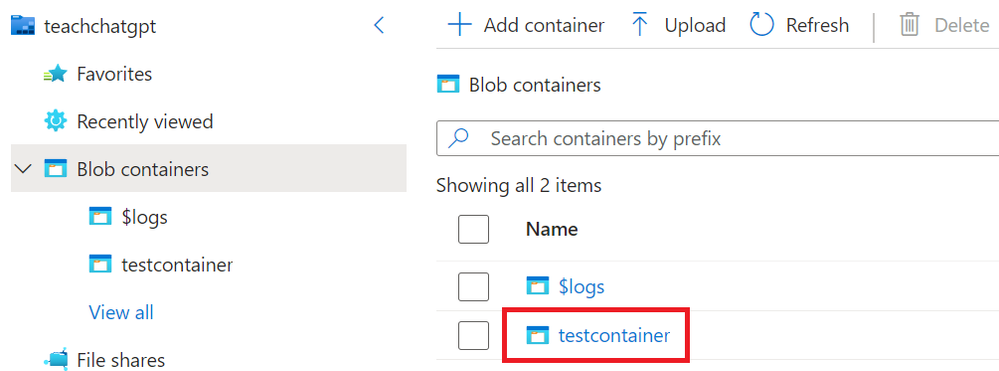Click the Delete trash can icon
999x371 pixels.
point(909,25)
